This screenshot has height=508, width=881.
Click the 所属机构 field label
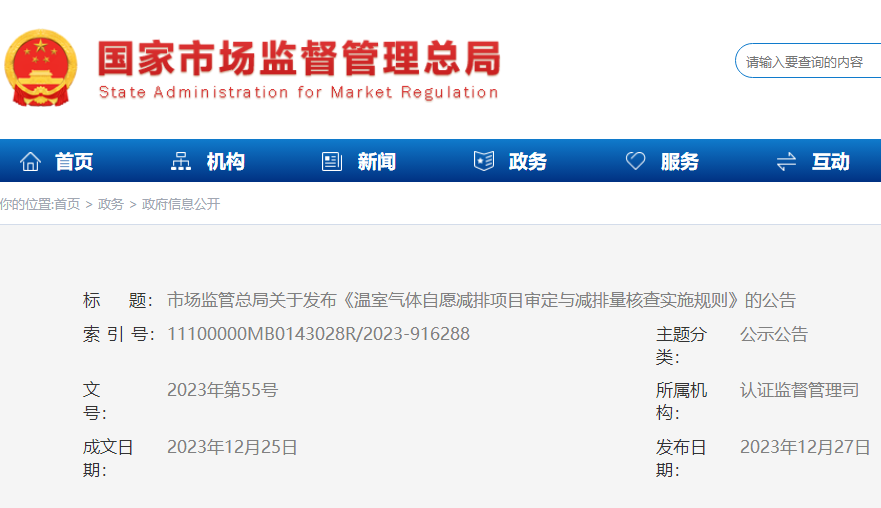click(681, 401)
